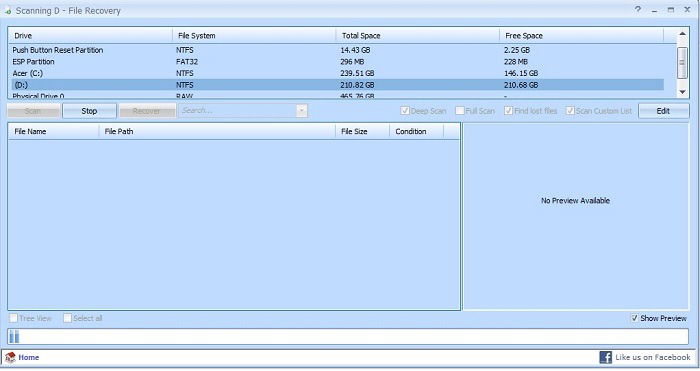
Task: Click the Facebook logo icon
Action: (x=605, y=357)
